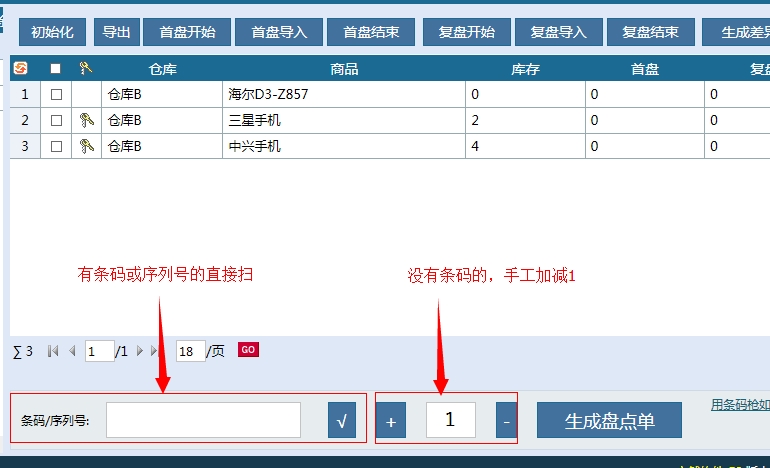Click stock value 2 for 三星手机
The width and height of the screenshot is (770, 468).
(525, 120)
